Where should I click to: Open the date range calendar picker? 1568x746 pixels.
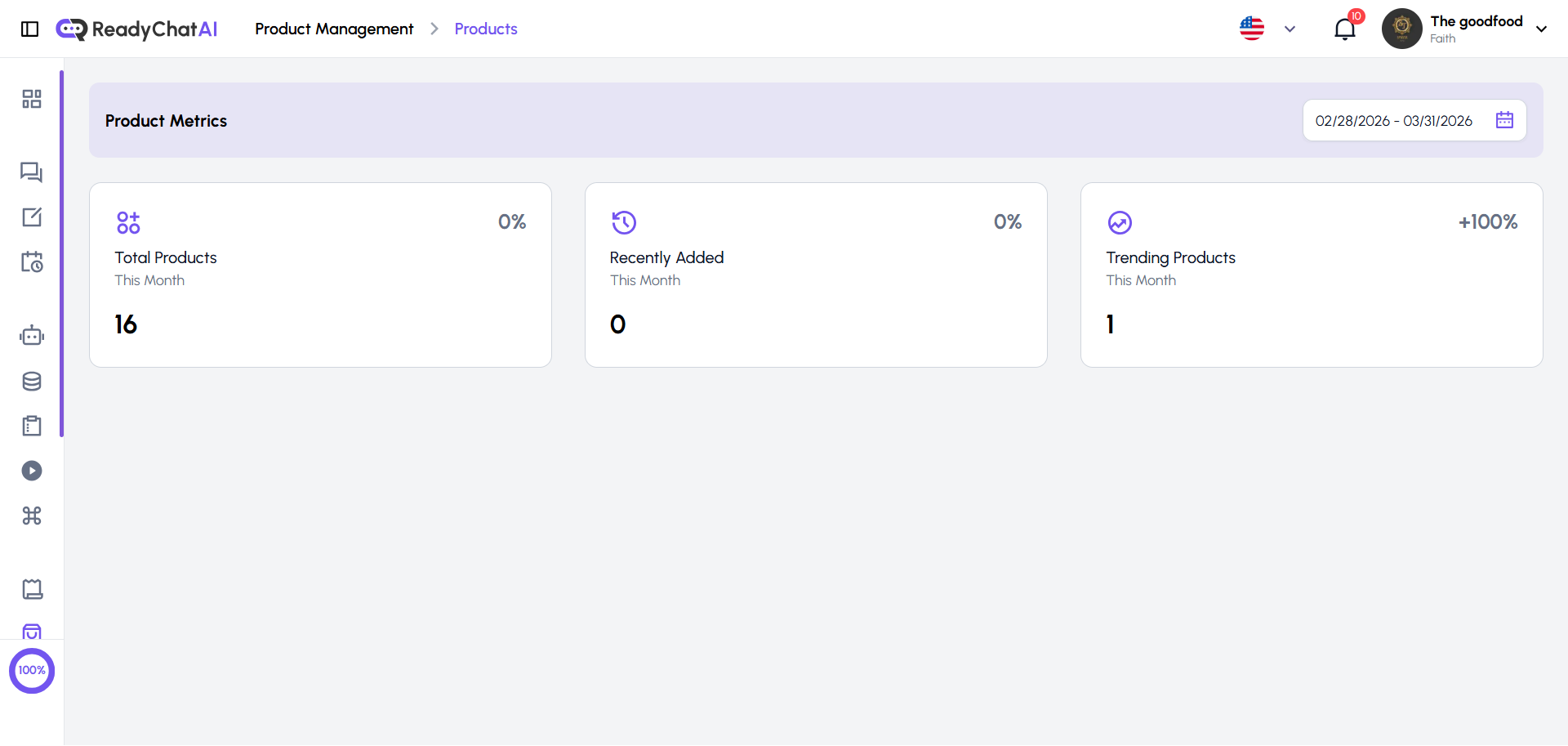coord(1505,119)
